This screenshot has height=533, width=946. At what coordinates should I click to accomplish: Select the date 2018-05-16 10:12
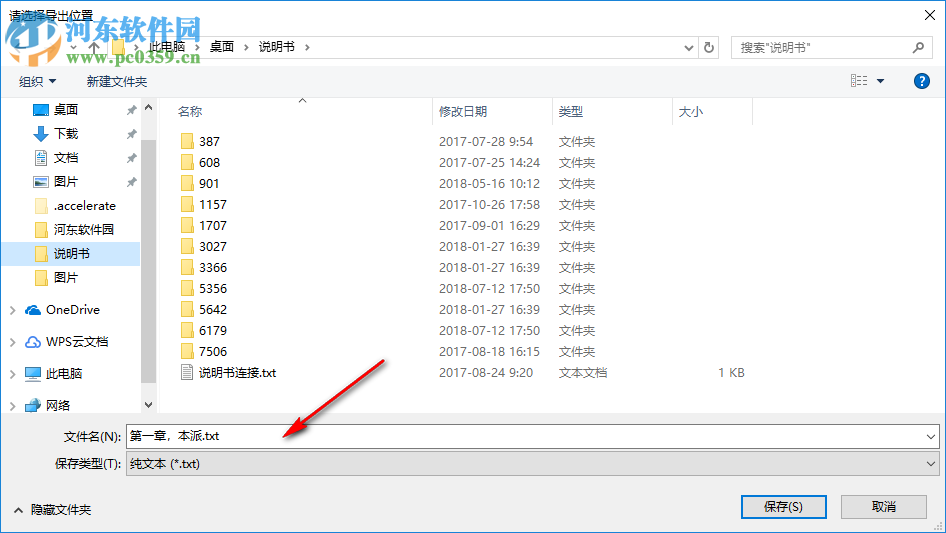pyautogui.click(x=489, y=184)
